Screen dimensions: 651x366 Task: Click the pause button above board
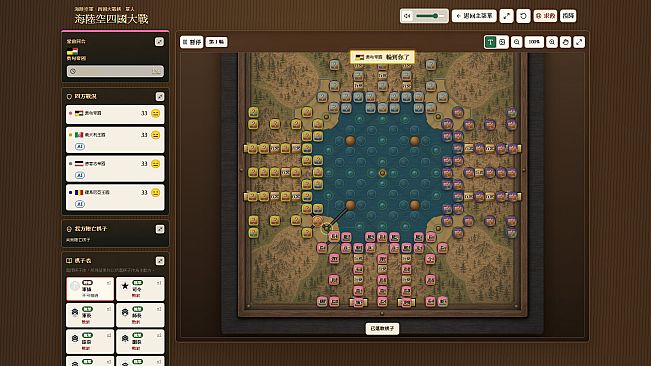[192, 42]
